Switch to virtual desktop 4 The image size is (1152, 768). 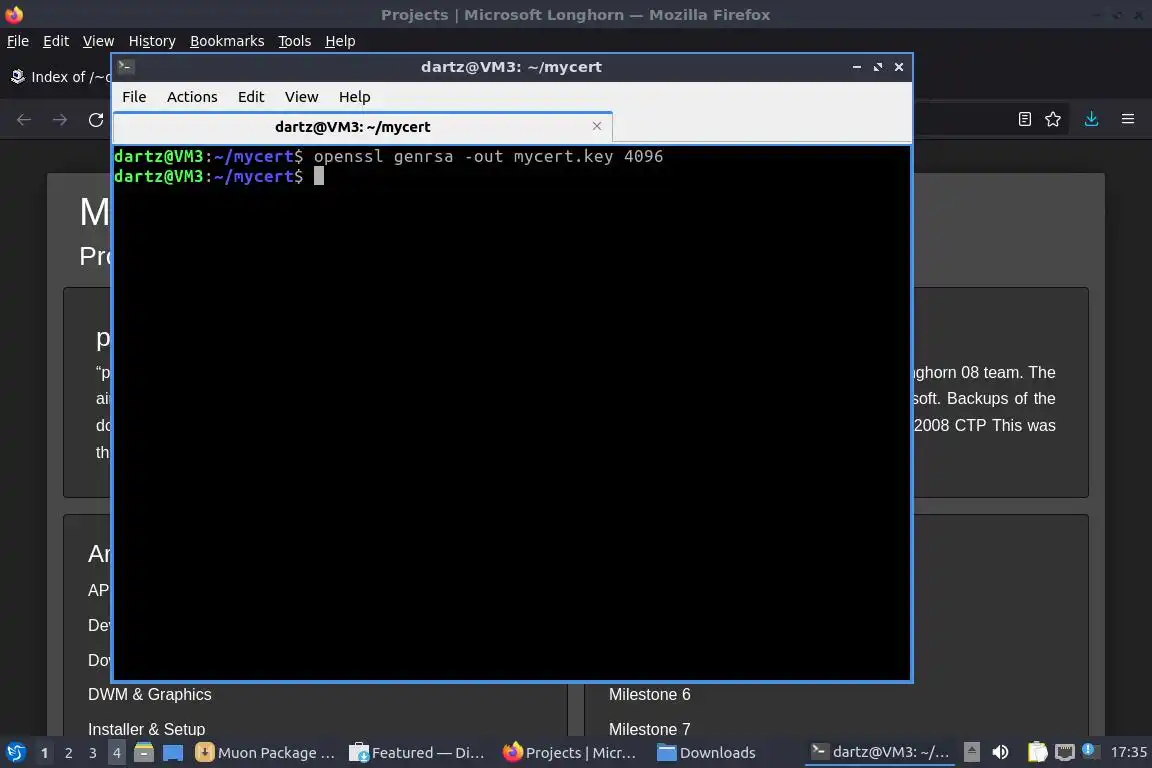click(117, 753)
